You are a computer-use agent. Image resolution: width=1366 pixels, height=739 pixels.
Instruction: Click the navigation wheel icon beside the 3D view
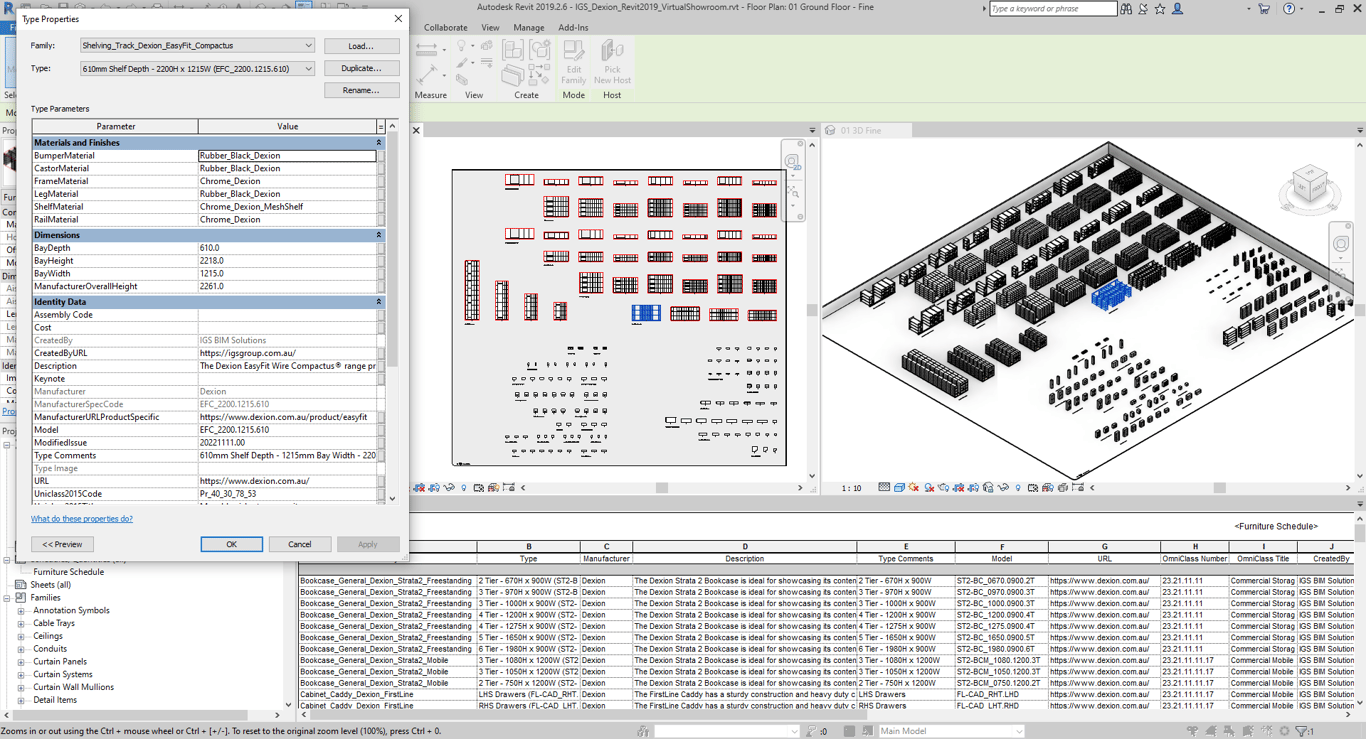click(x=1341, y=242)
